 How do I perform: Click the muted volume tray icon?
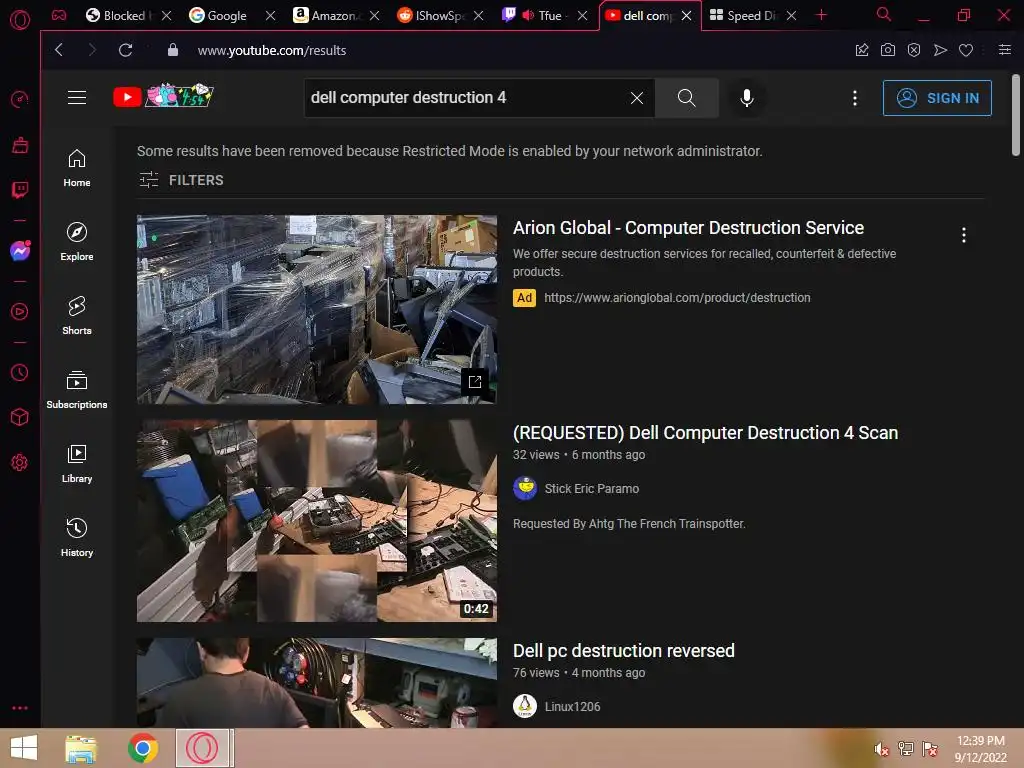pos(882,749)
